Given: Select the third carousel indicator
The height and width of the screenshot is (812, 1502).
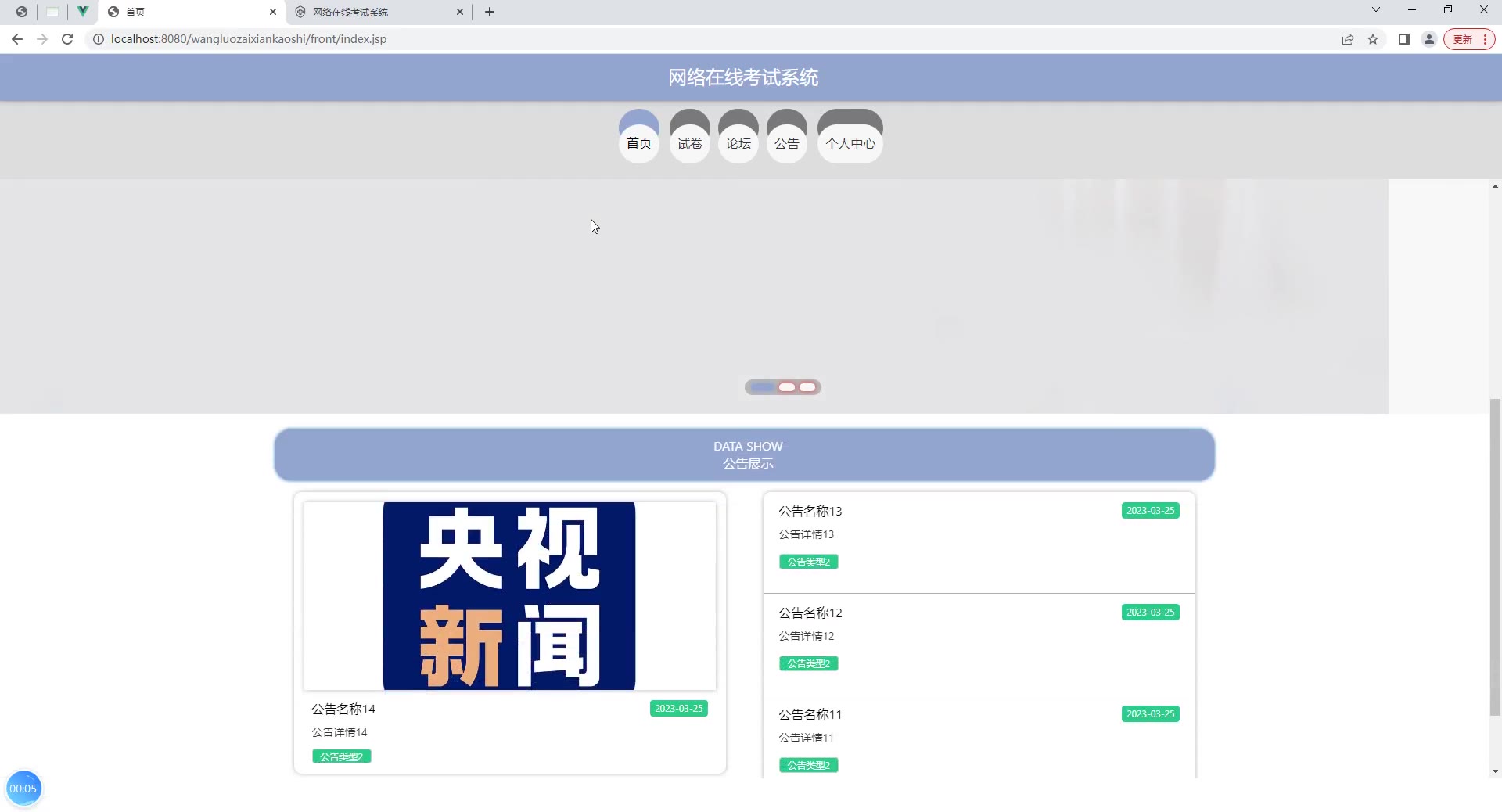Looking at the screenshot, I should [807, 387].
